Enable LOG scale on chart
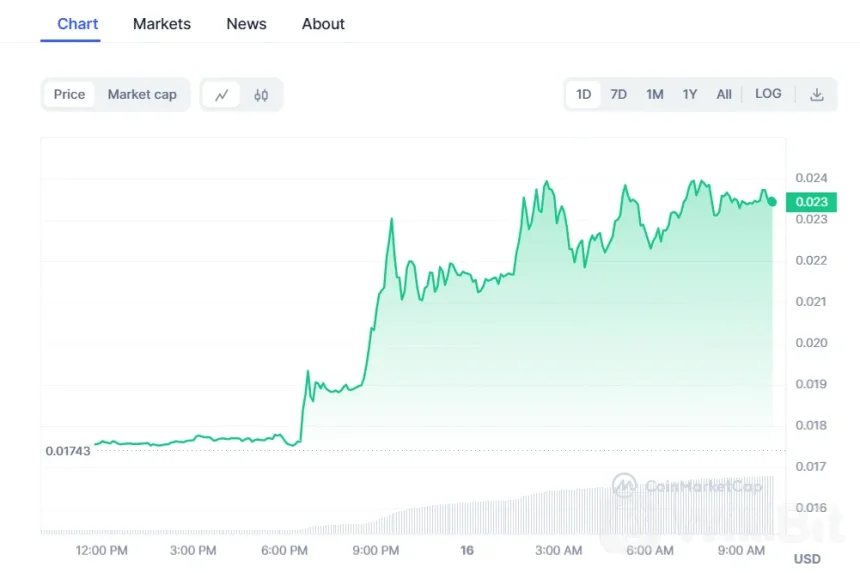Screen dimensions: 860x573 pos(768,94)
